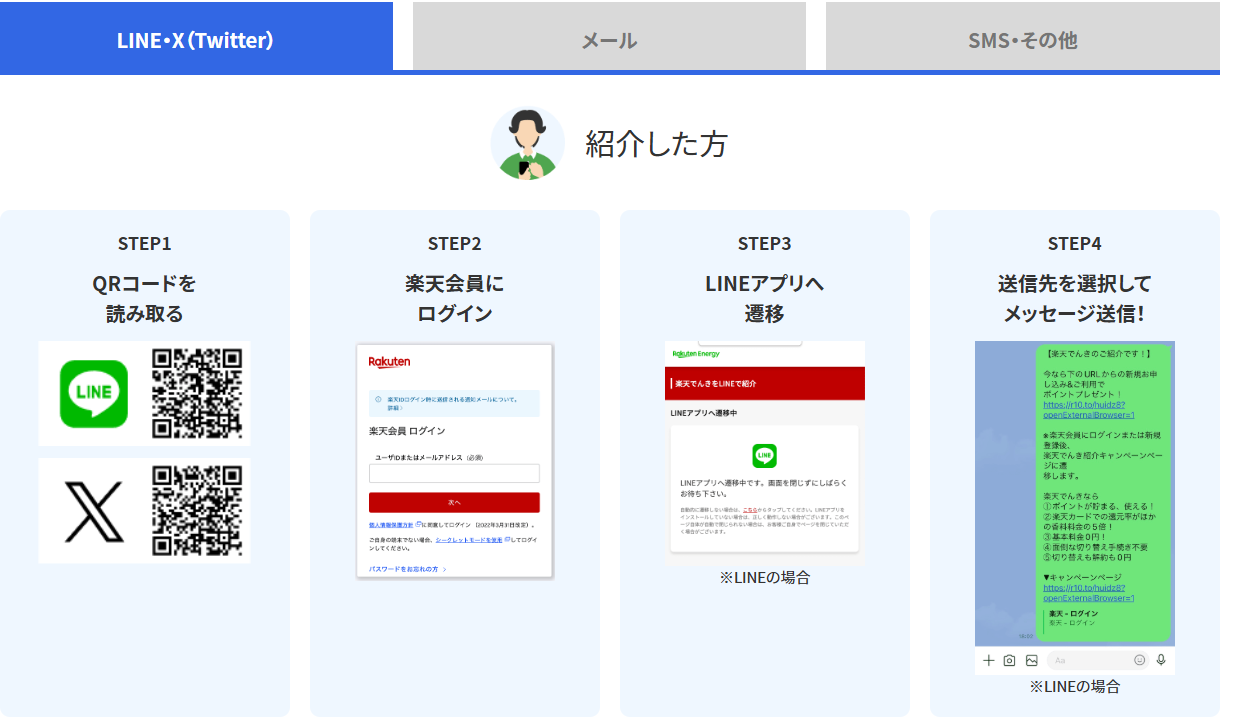1236x724 pixels.
Task: Click the Rakuten Energy logo in STEP3
Action: 696,354
